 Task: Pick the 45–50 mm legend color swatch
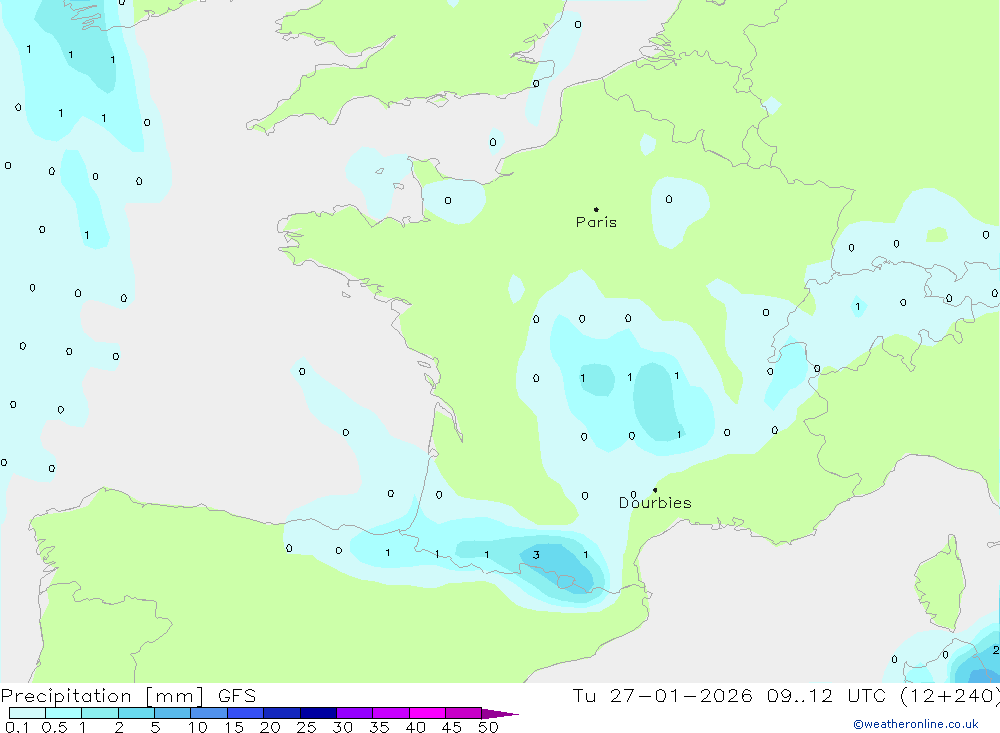pos(464,713)
